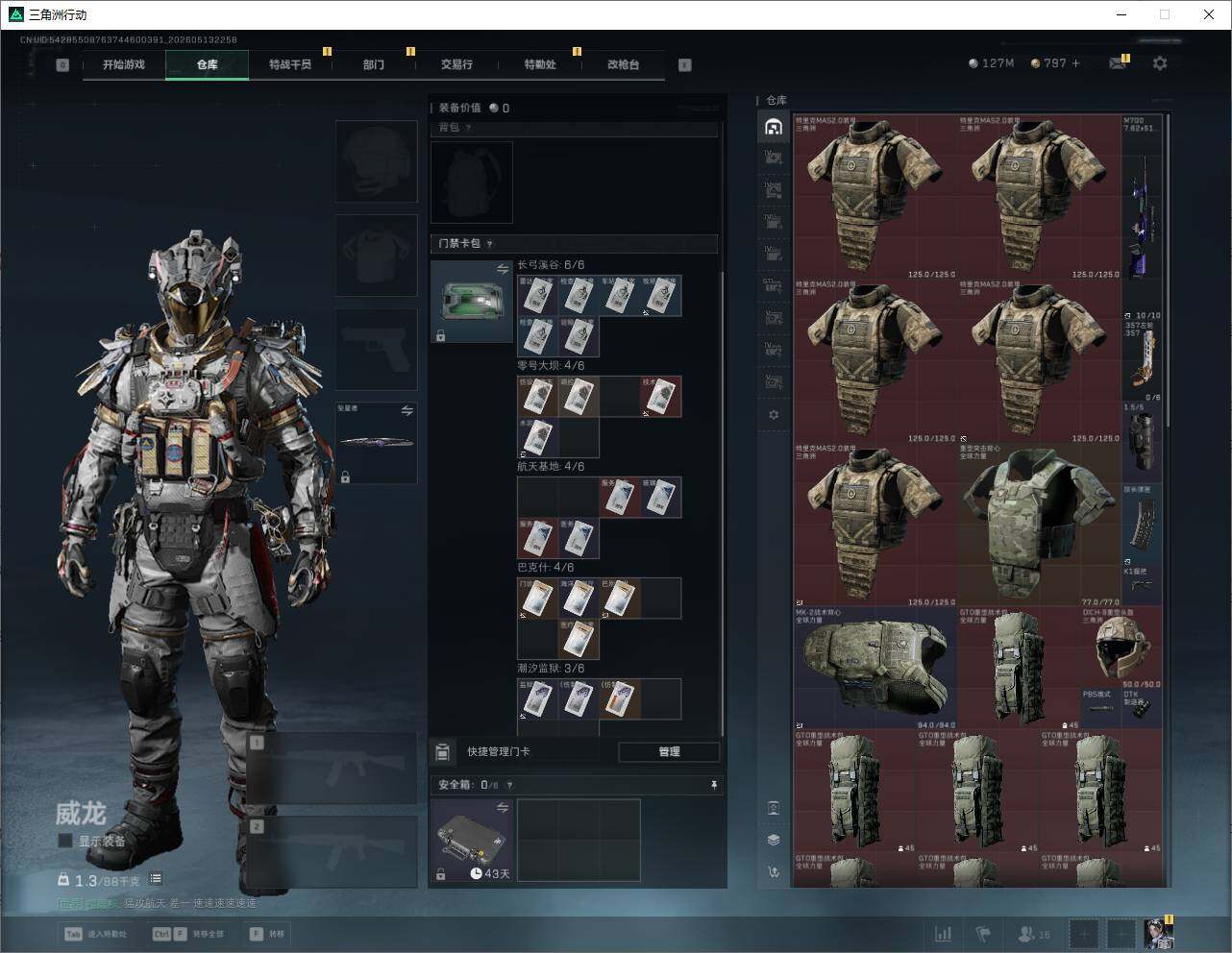Select the empty backpack slot
1232x953 pixels.
pyautogui.click(x=472, y=183)
